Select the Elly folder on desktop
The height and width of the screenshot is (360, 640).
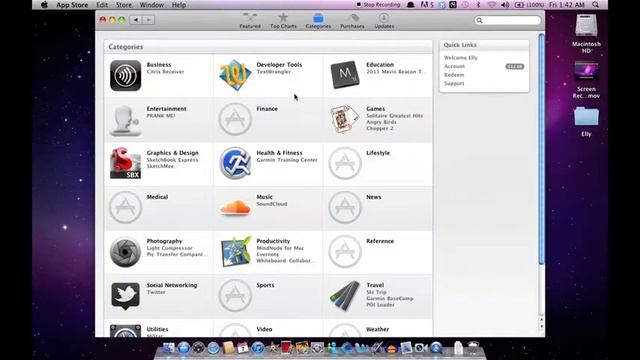[x=587, y=121]
